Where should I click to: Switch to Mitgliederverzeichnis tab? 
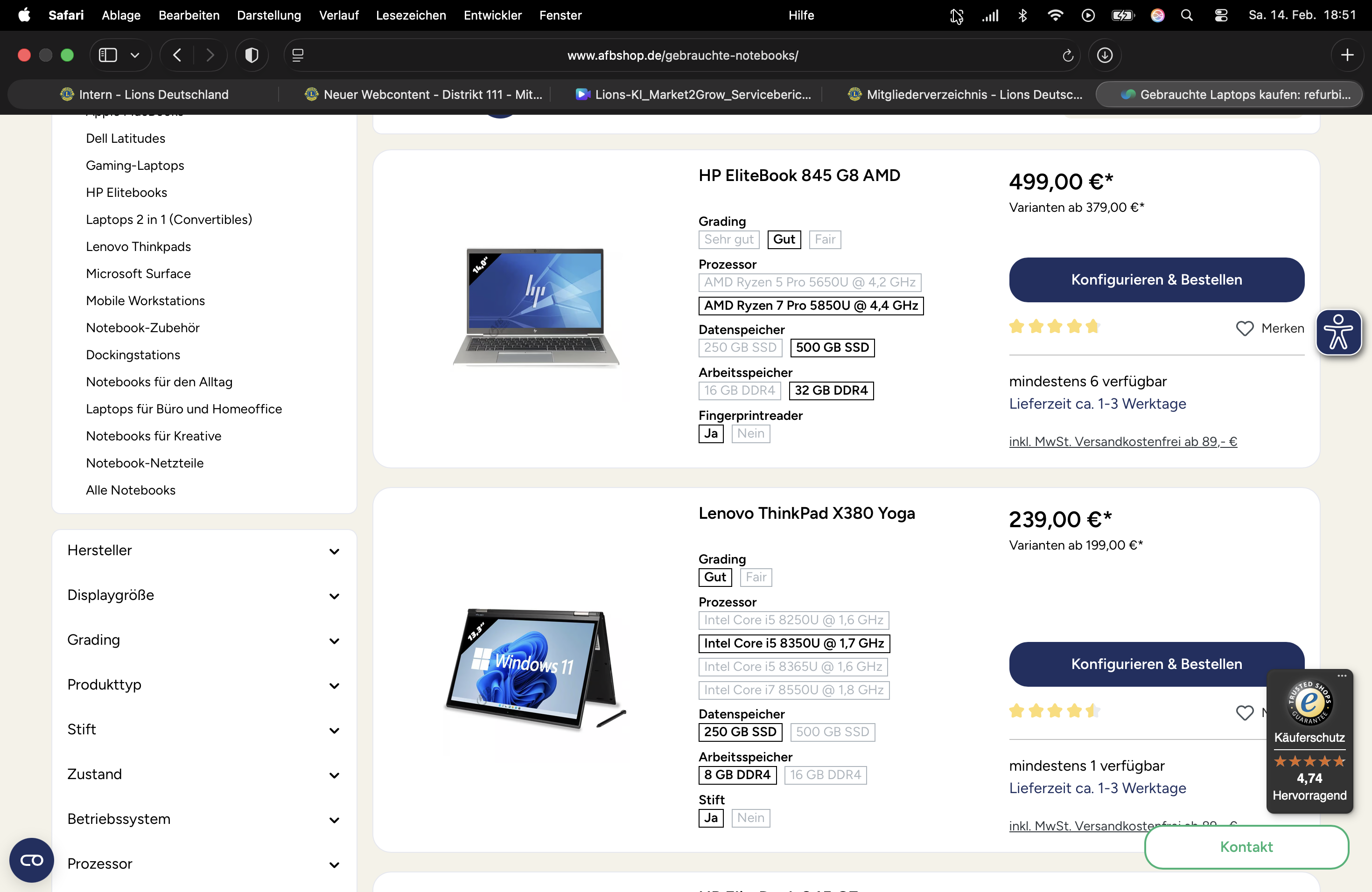966,95
